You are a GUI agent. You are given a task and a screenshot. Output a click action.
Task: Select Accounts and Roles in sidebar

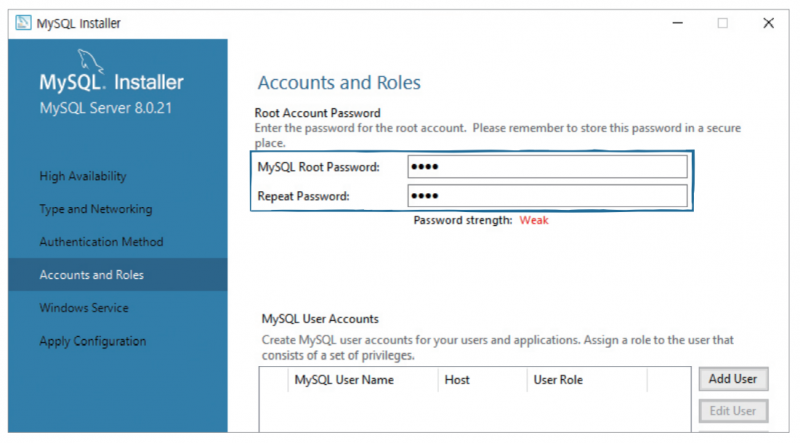[x=89, y=275]
